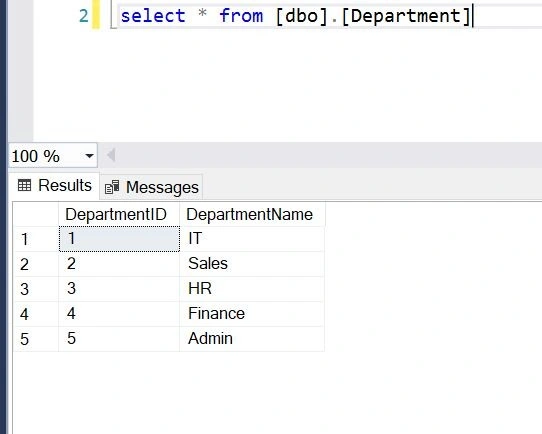Click line number 2 in the editor margin

pos(84,16)
